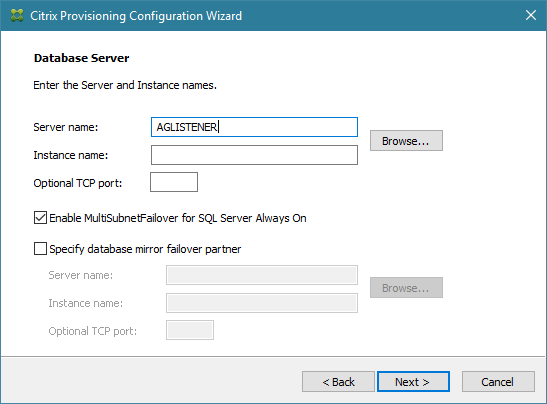Click the 'Server name:' label at top
The image size is (547, 404).
pos(66,127)
